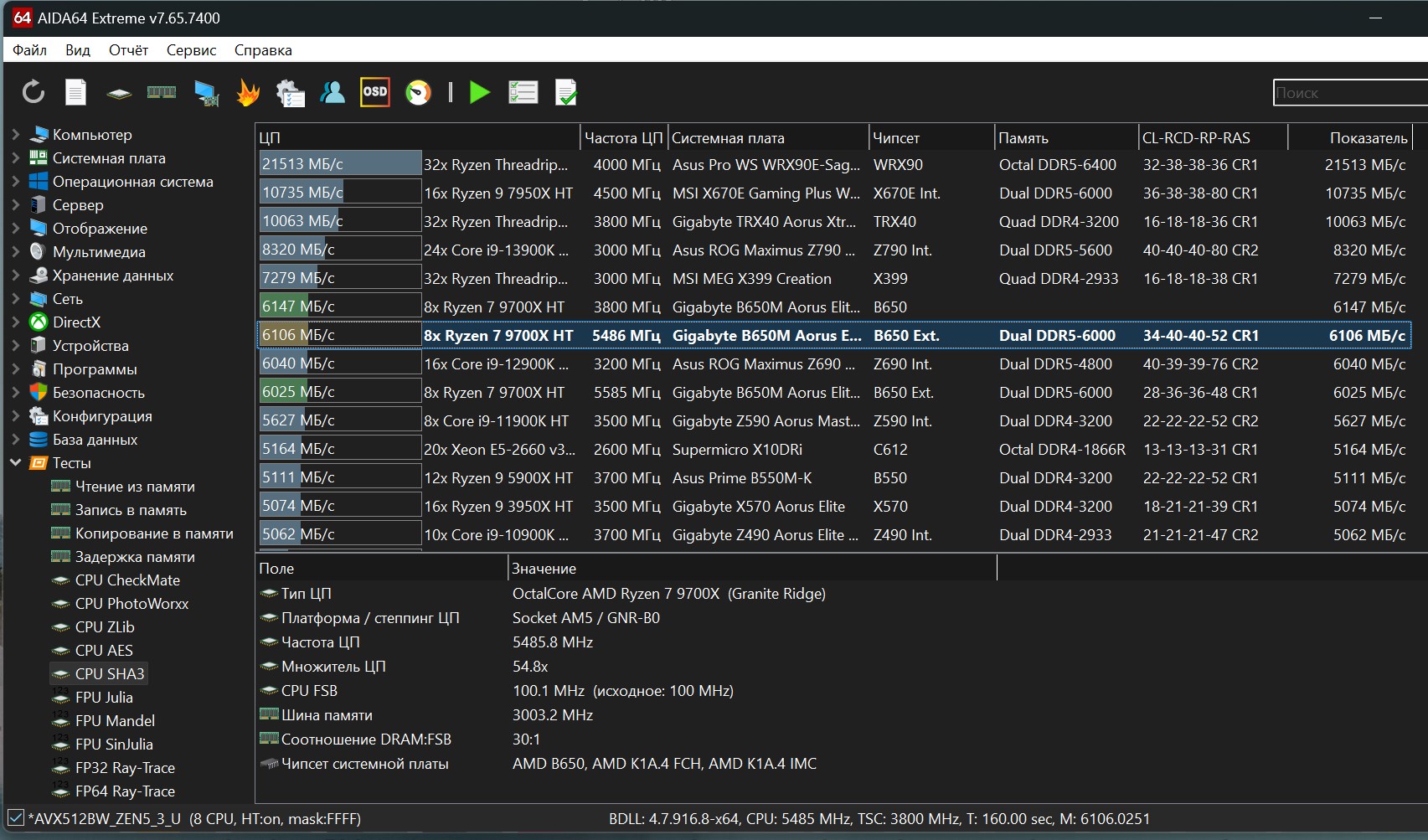Screen dimensions: 1428x840
Task: Click the gauge sensor panel icon
Action: click(x=418, y=92)
